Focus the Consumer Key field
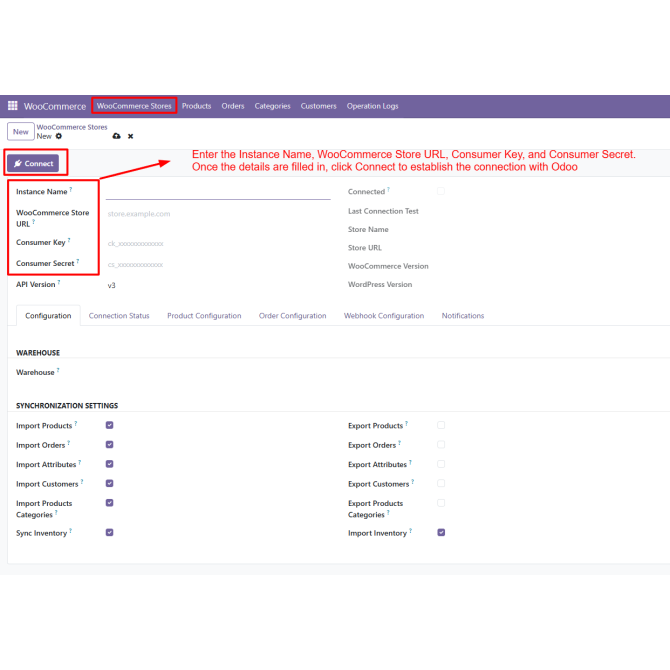Image resolution: width=670 pixels, height=670 pixels. [218, 244]
